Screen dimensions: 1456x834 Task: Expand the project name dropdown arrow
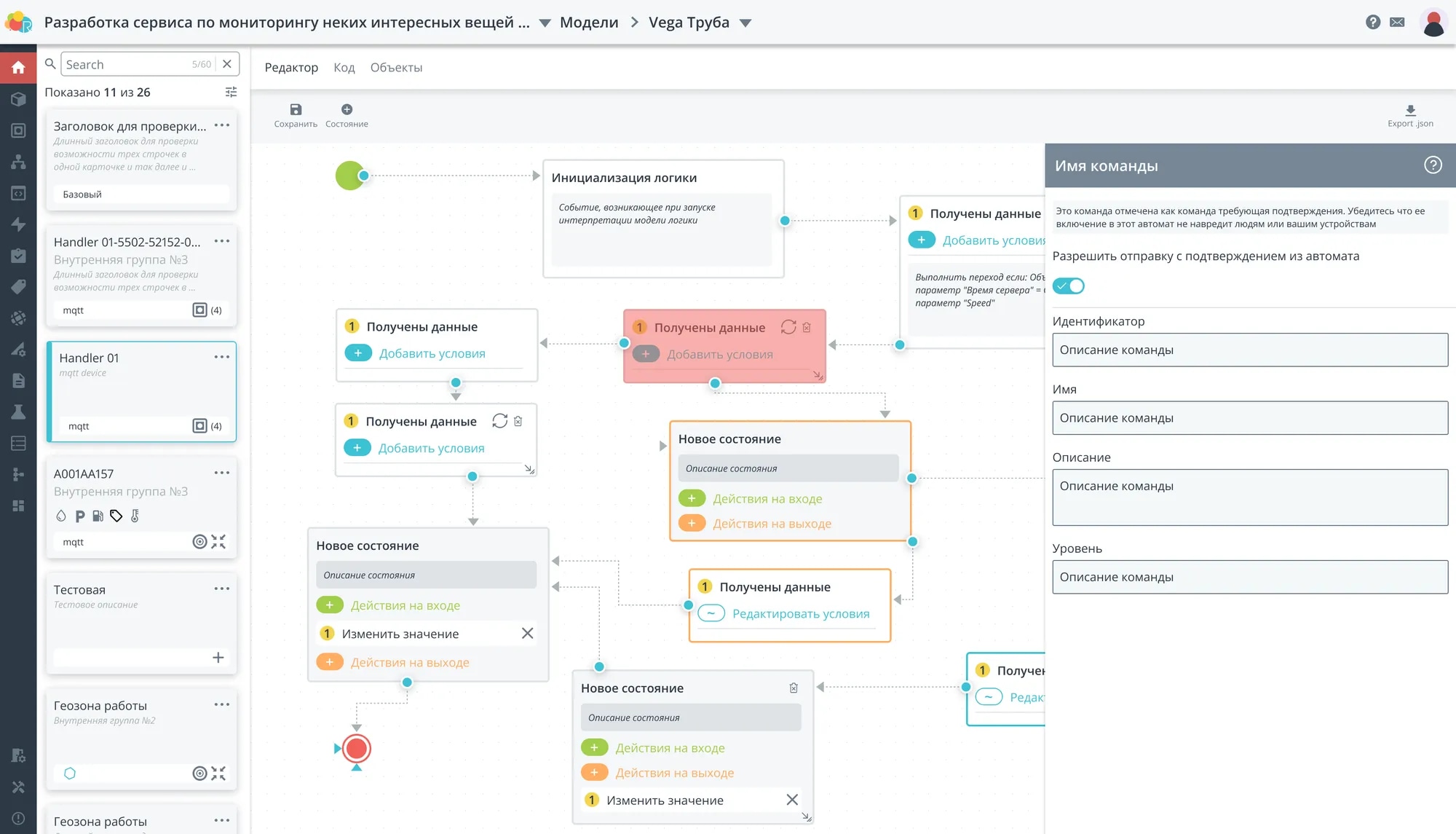545,23
